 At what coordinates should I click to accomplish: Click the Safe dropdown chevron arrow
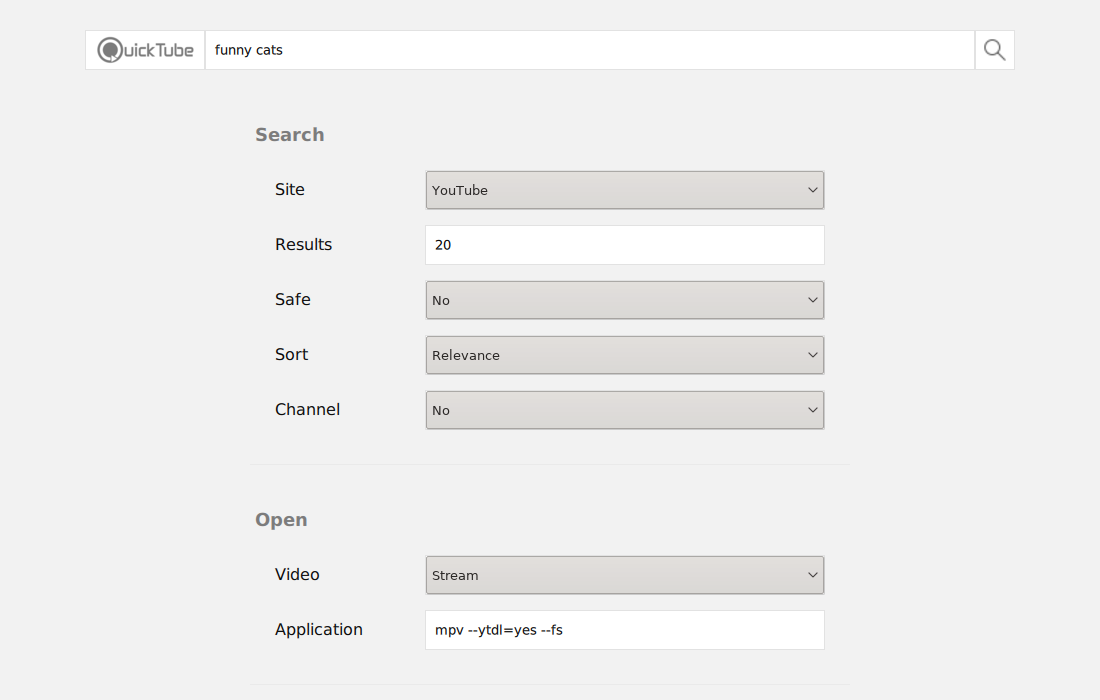[812, 300]
